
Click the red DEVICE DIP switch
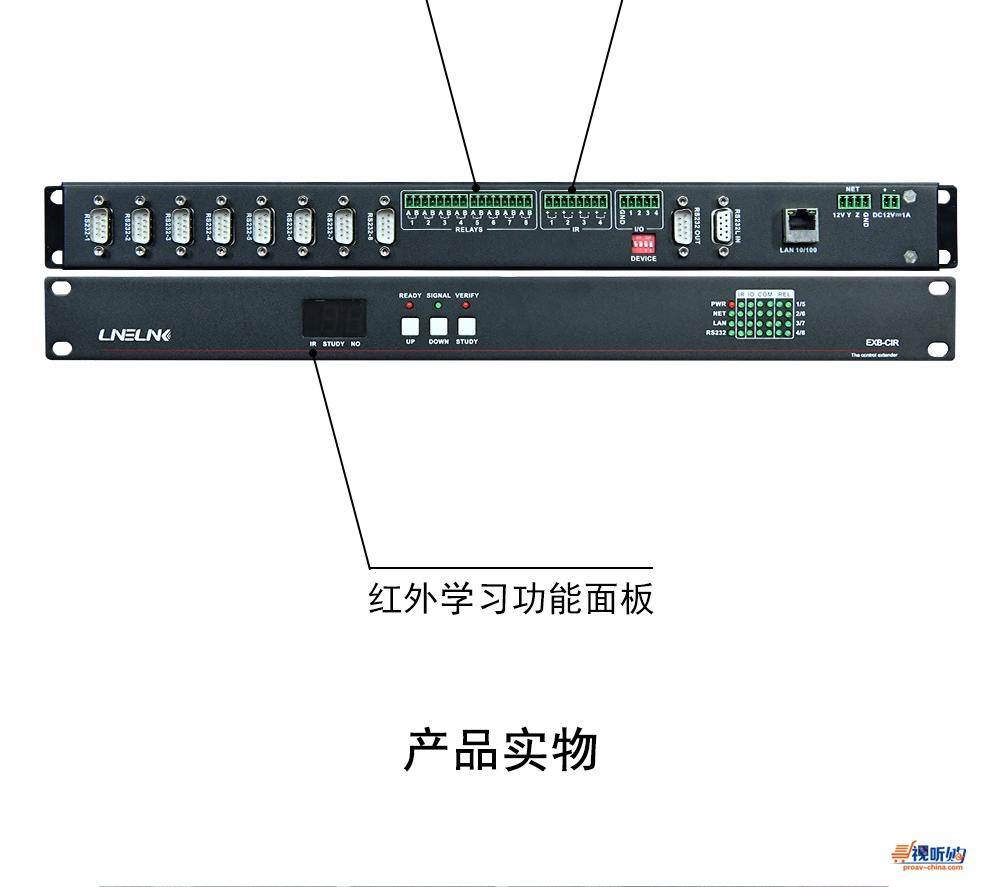(643, 244)
